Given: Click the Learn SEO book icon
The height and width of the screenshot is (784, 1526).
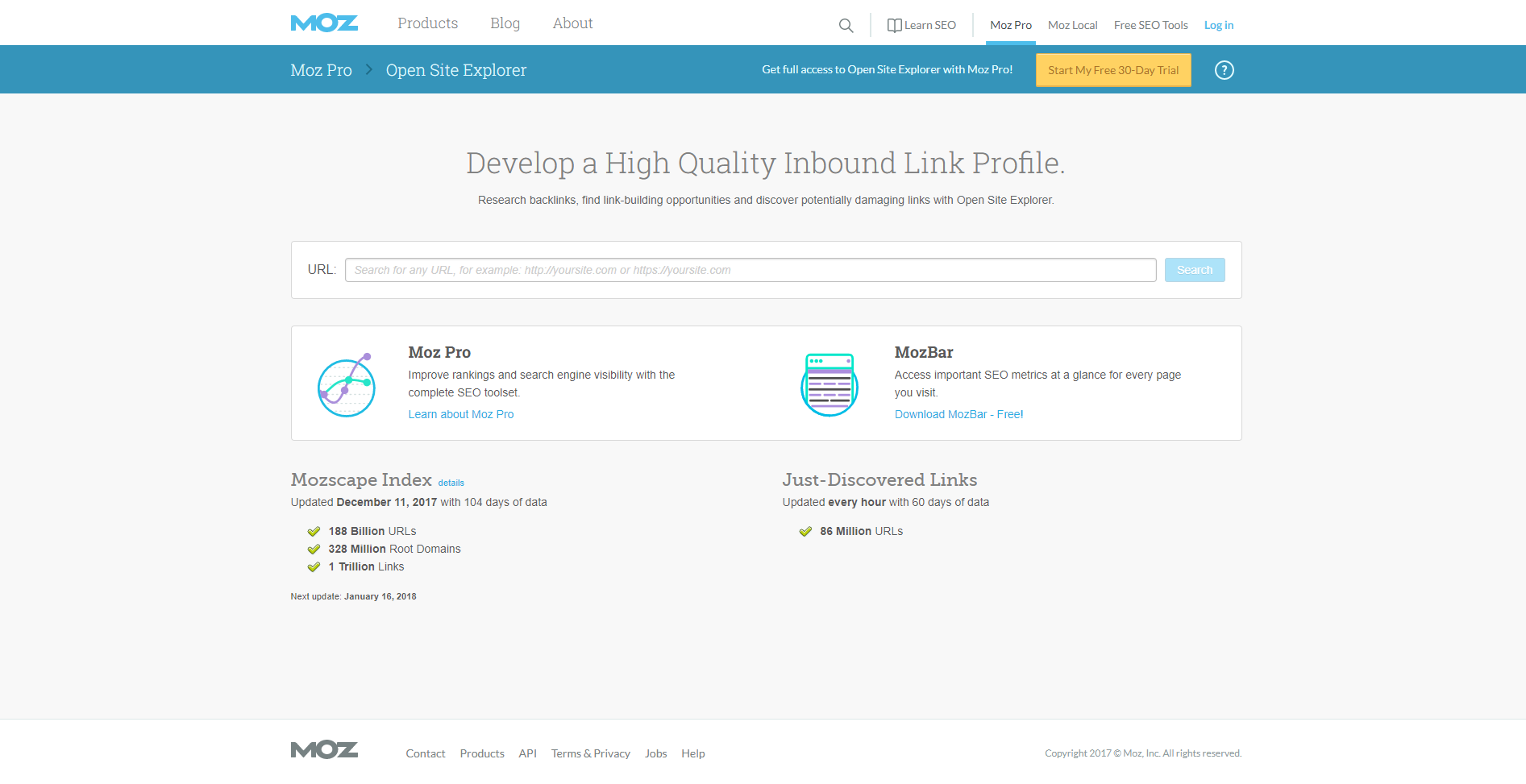Looking at the screenshot, I should click(x=894, y=26).
